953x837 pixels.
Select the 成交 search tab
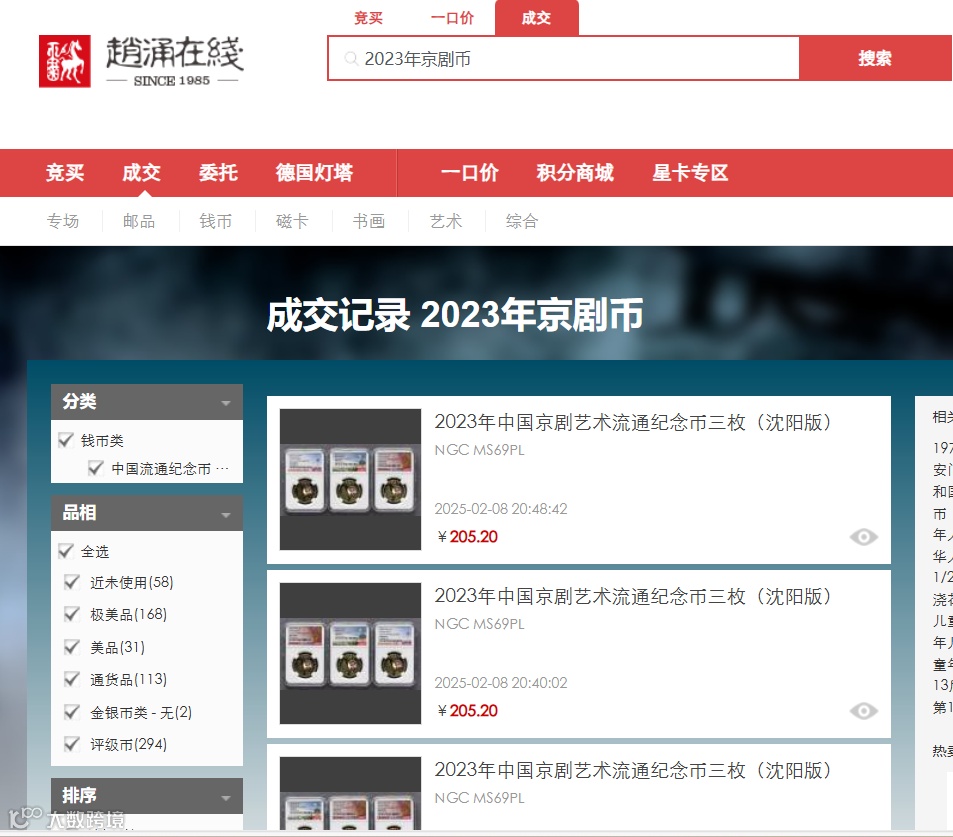coord(537,18)
